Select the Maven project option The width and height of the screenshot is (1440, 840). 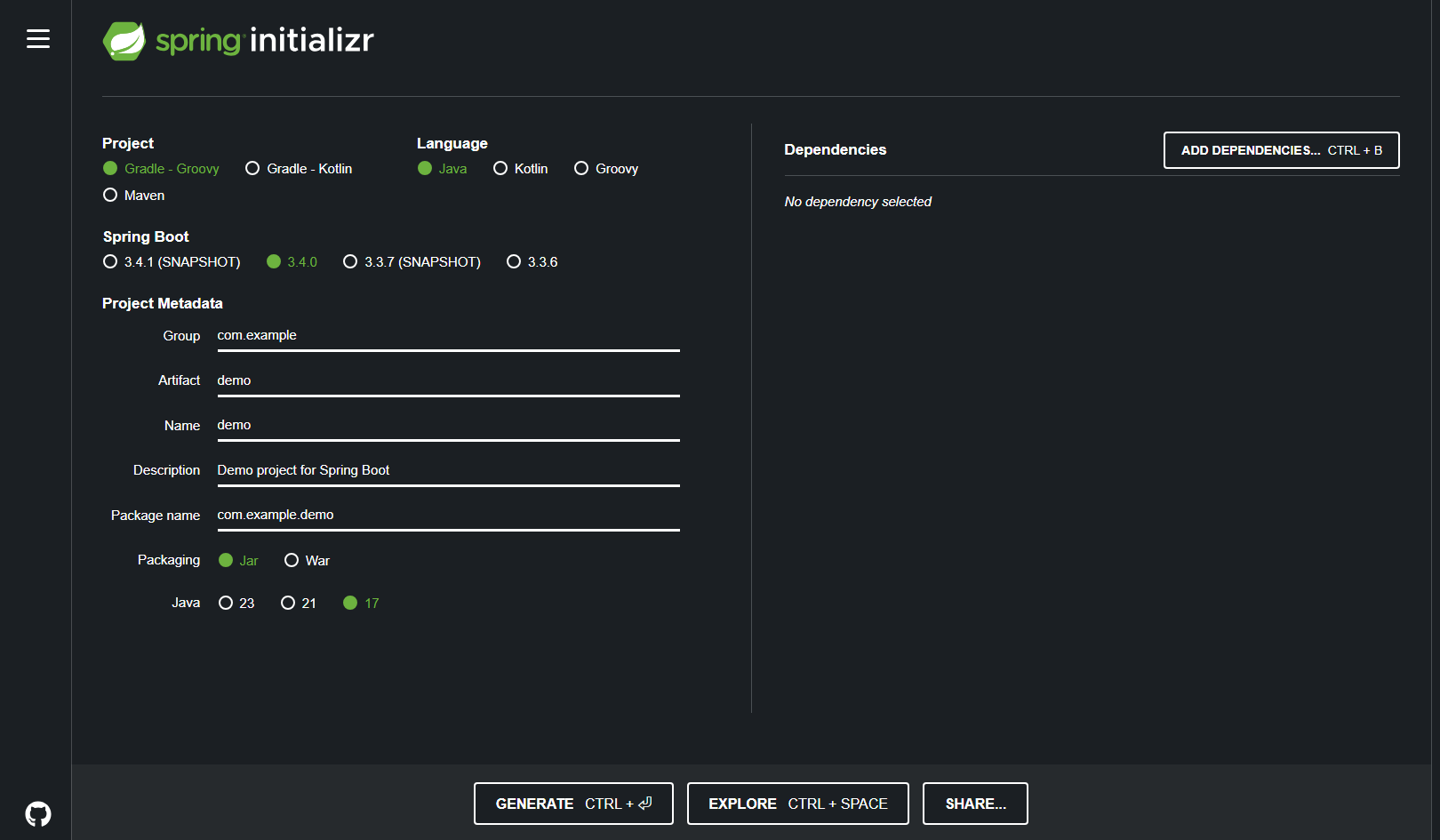pos(134,196)
